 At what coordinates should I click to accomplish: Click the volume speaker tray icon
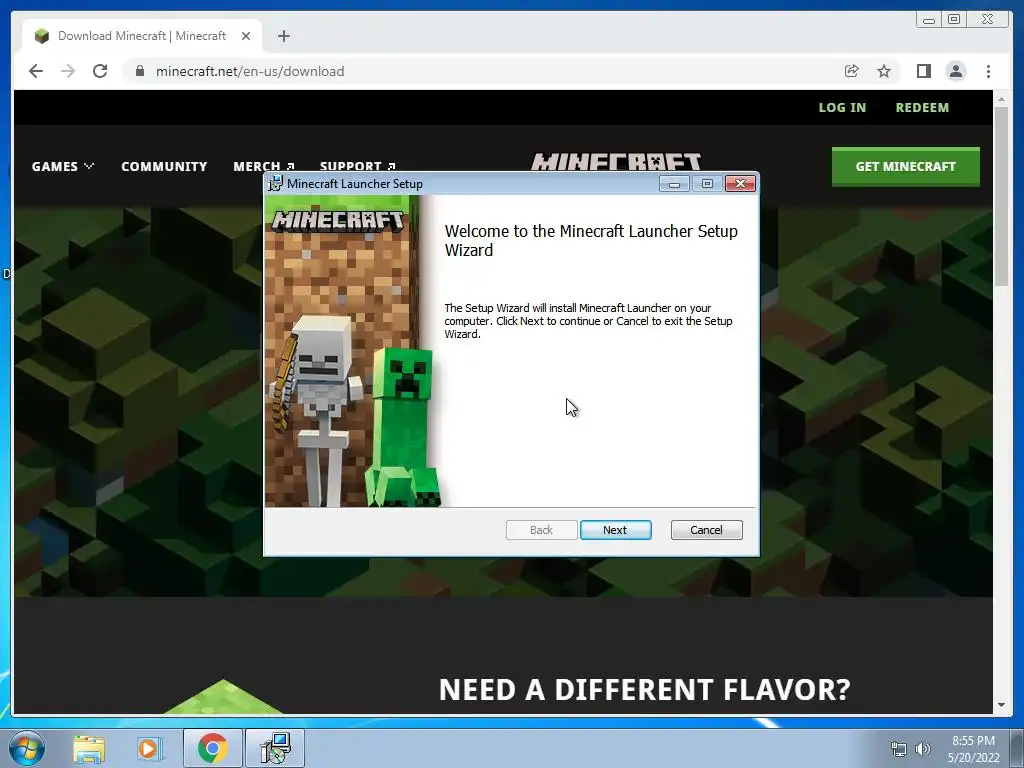coord(922,749)
